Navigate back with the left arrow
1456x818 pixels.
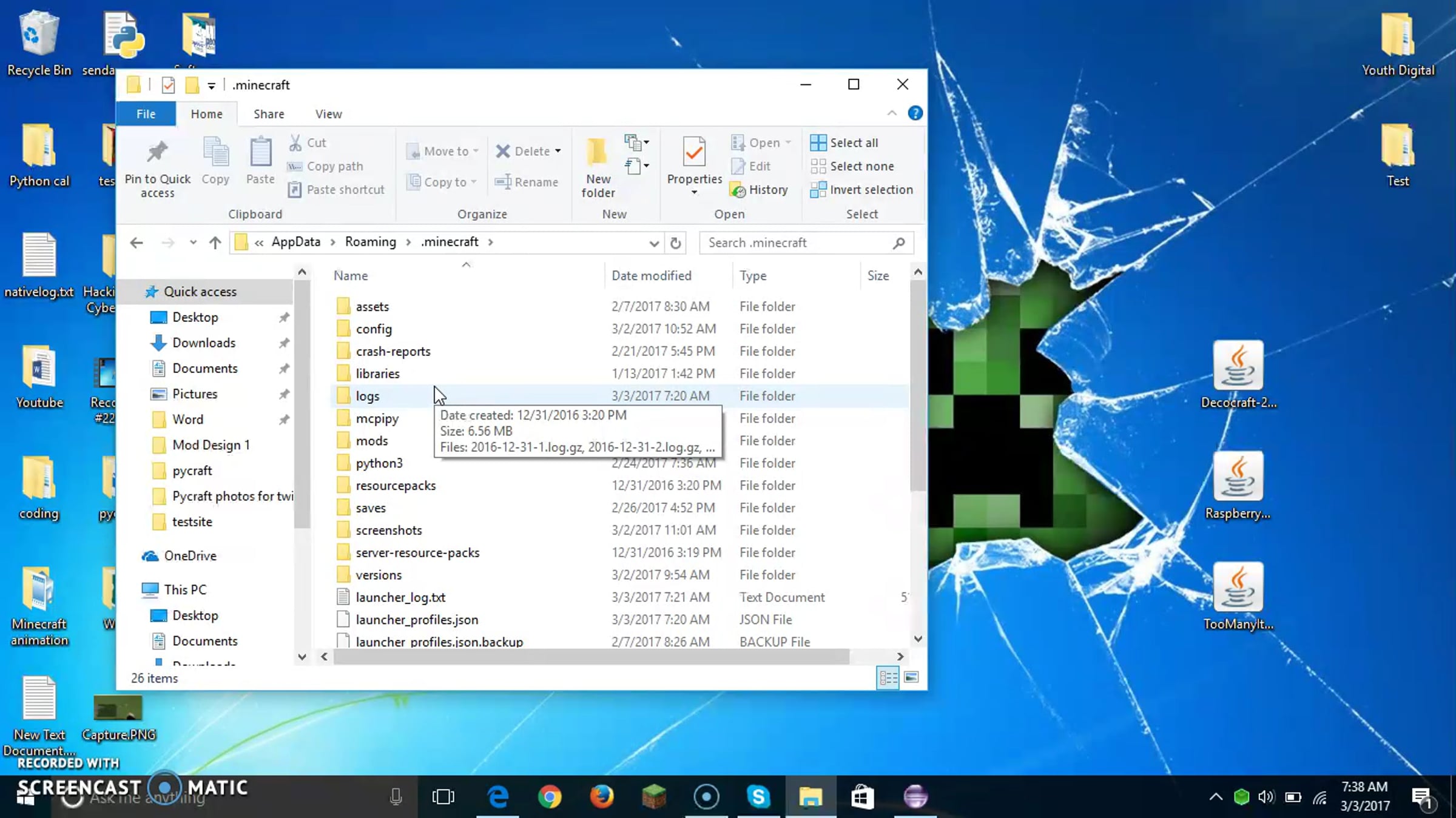(136, 243)
